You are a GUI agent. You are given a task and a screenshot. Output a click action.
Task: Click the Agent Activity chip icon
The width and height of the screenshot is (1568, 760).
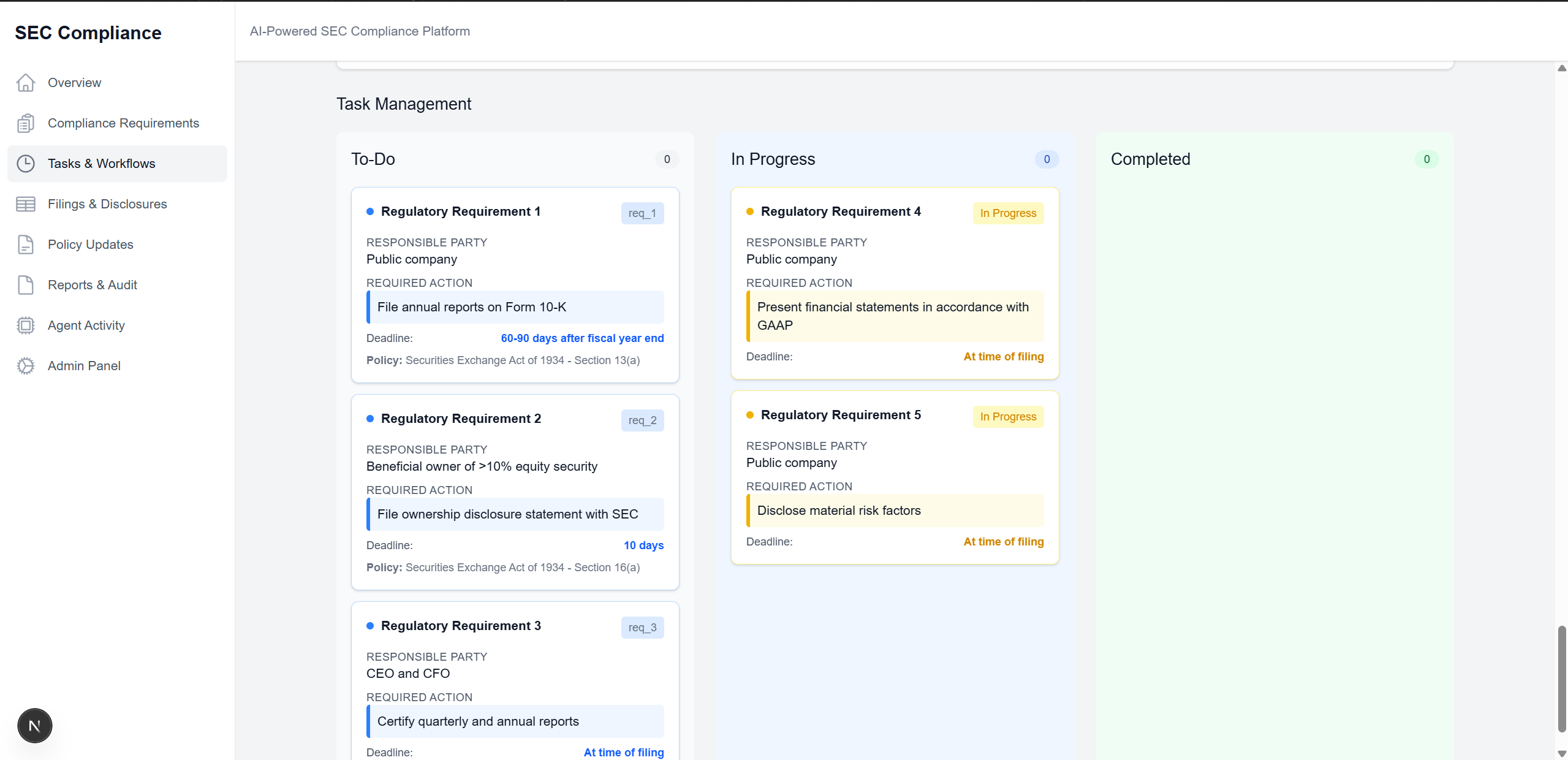pyautogui.click(x=26, y=325)
